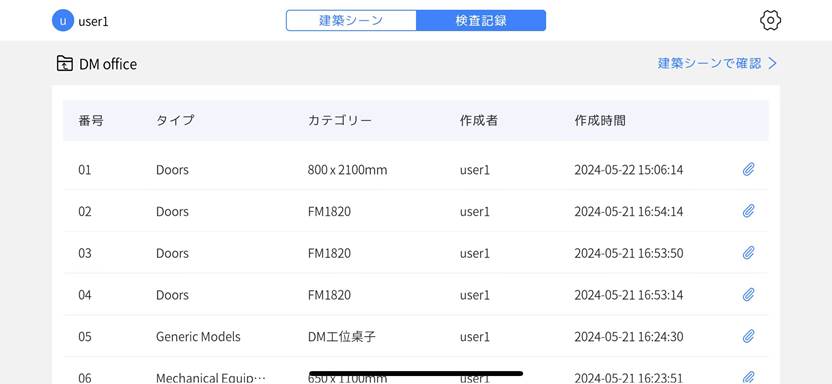
Task: Click the user1 avatar icon
Action: [63, 21]
